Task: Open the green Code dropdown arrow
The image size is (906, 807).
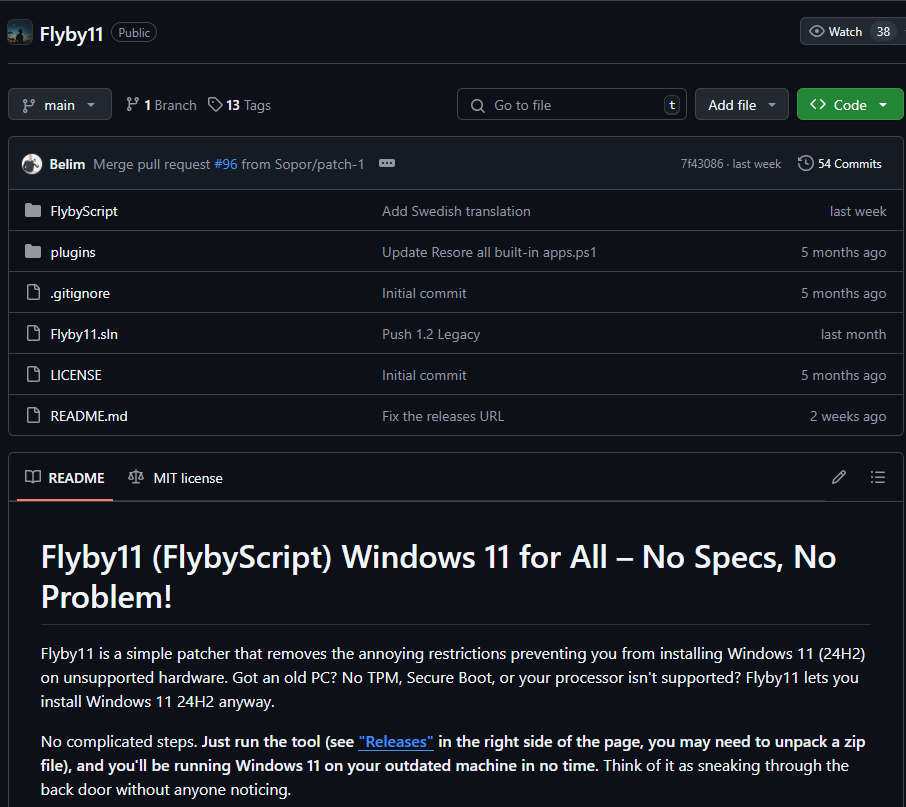Action: (883, 105)
